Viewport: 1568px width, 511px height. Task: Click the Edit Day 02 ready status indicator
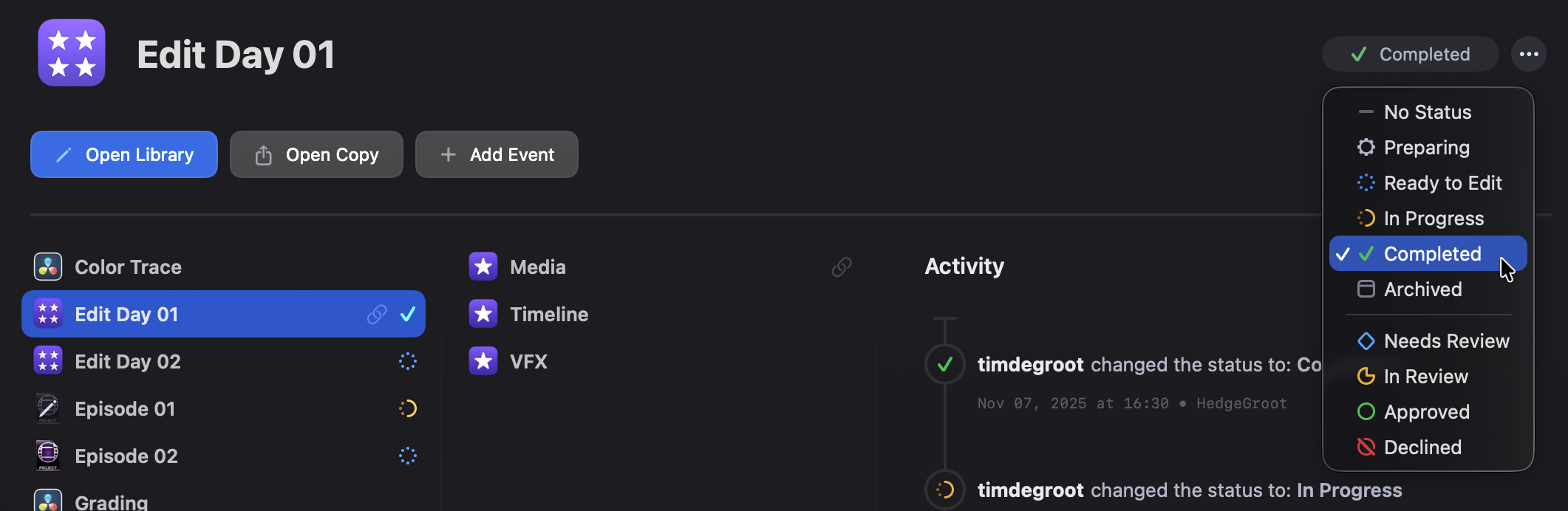408,362
